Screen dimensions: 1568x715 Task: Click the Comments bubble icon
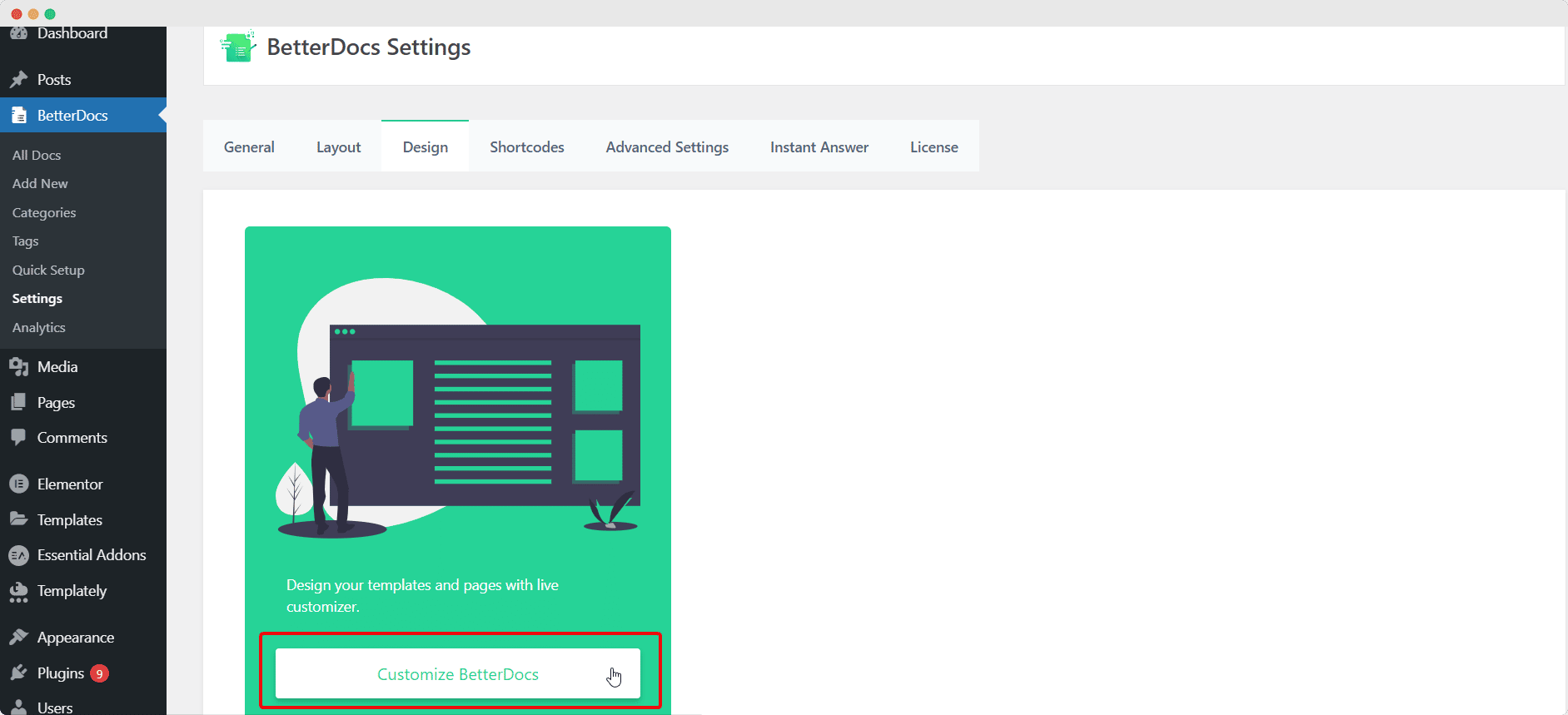click(18, 438)
